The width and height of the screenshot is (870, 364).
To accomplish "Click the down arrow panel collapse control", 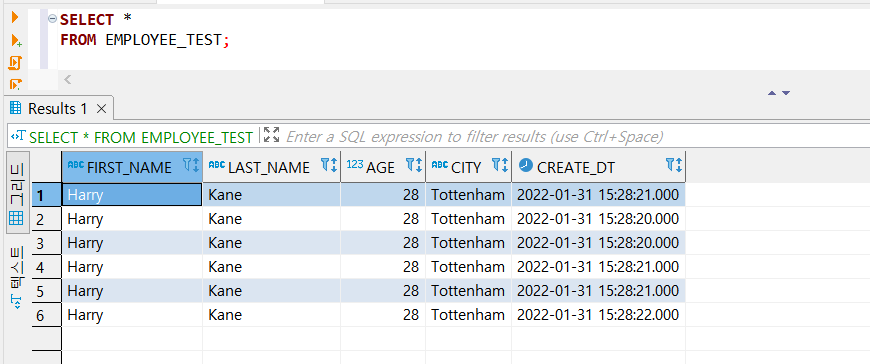I will click(x=786, y=93).
